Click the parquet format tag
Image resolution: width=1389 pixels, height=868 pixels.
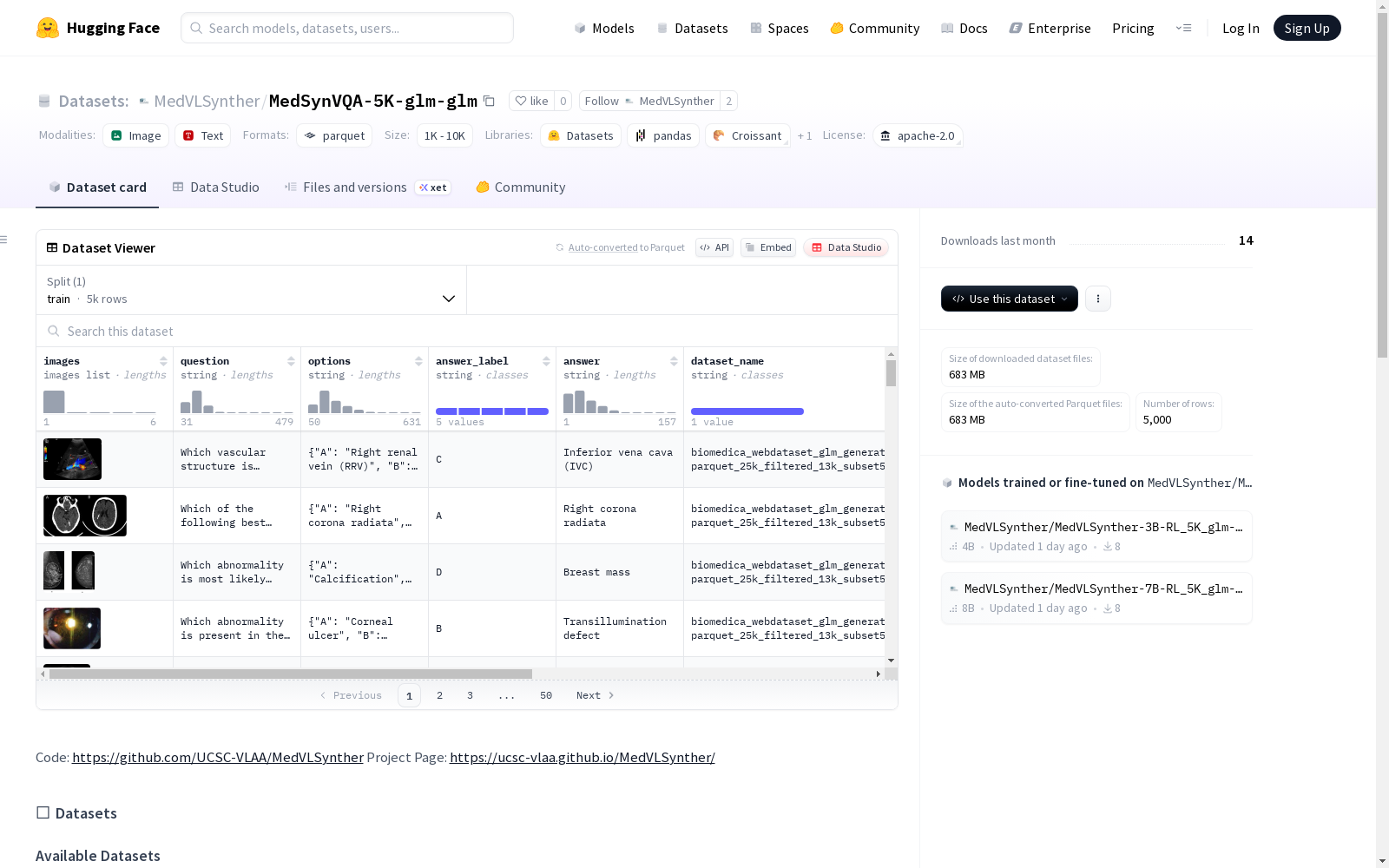pyautogui.click(x=334, y=135)
